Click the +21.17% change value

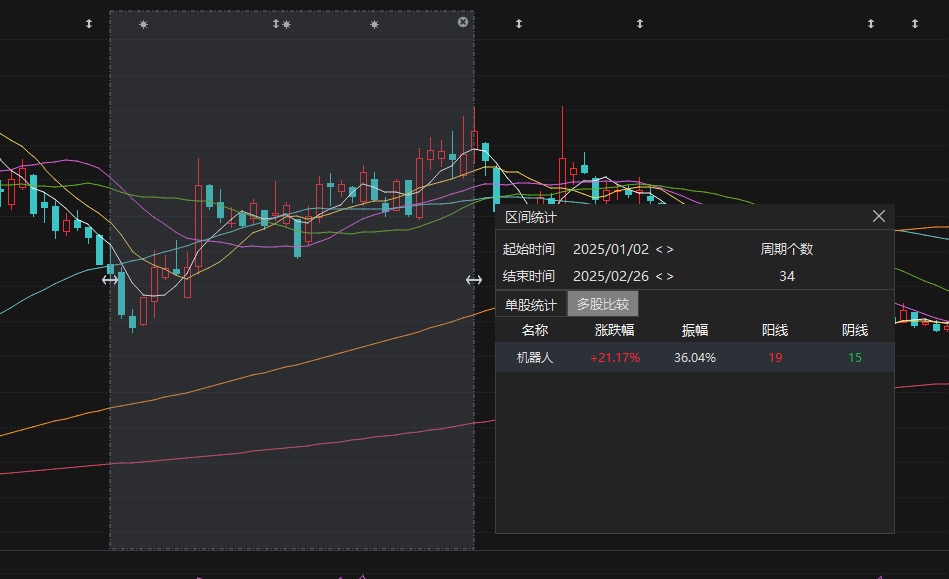coord(615,358)
